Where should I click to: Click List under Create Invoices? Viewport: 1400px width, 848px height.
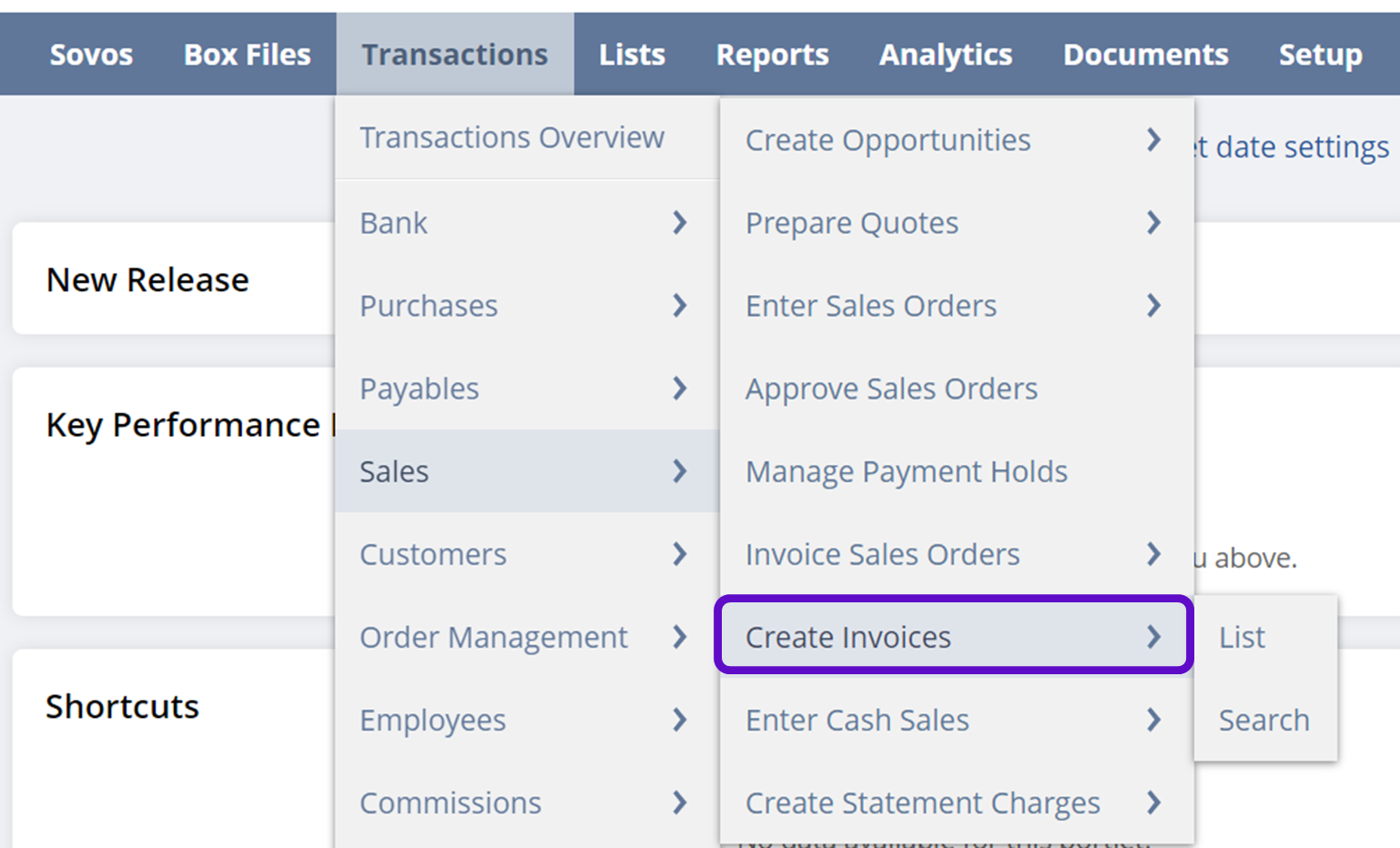1242,637
